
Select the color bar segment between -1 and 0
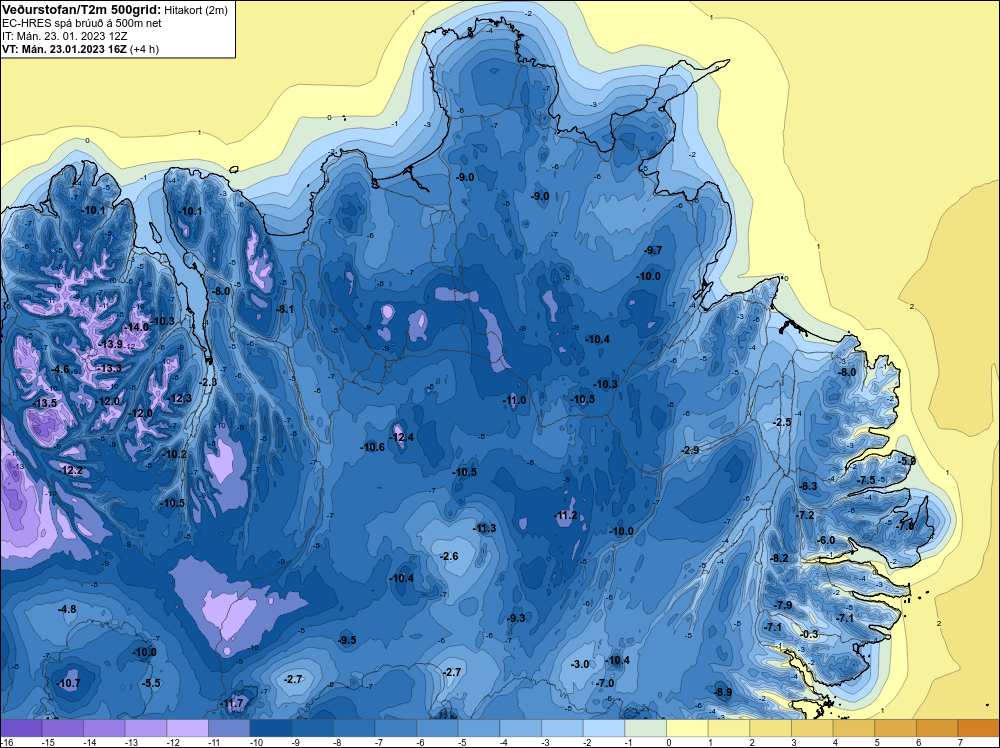tap(645, 728)
